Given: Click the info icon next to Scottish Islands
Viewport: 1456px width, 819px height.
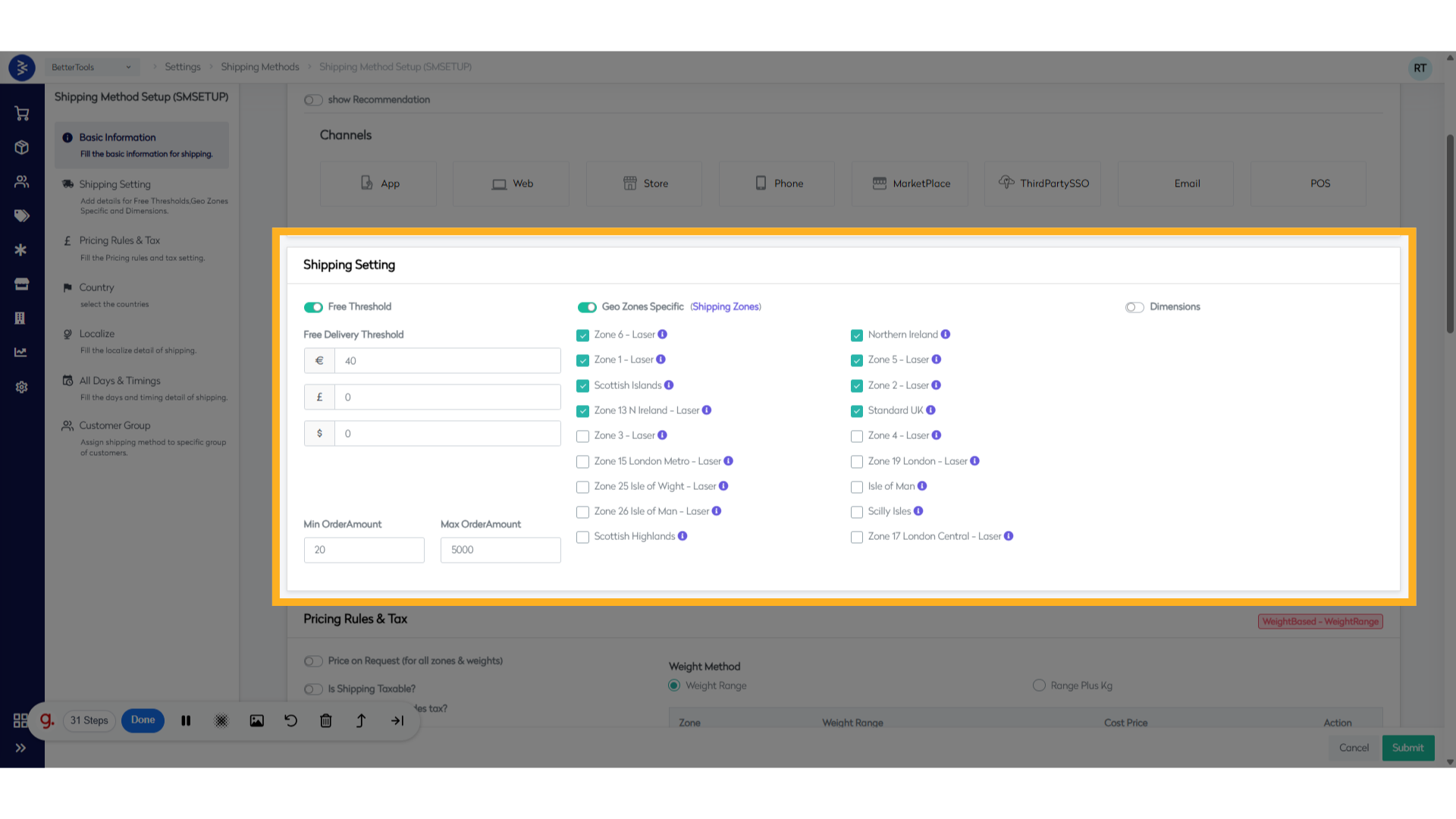Looking at the screenshot, I should point(669,385).
